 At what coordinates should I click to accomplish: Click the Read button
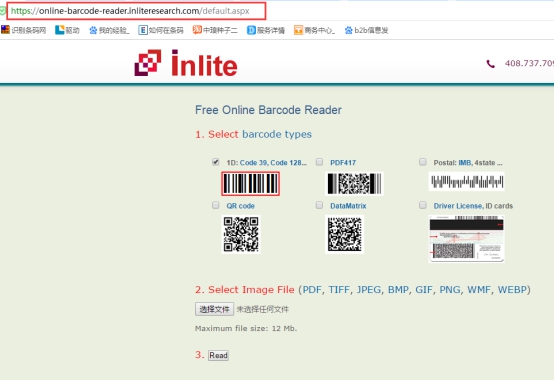tap(218, 355)
